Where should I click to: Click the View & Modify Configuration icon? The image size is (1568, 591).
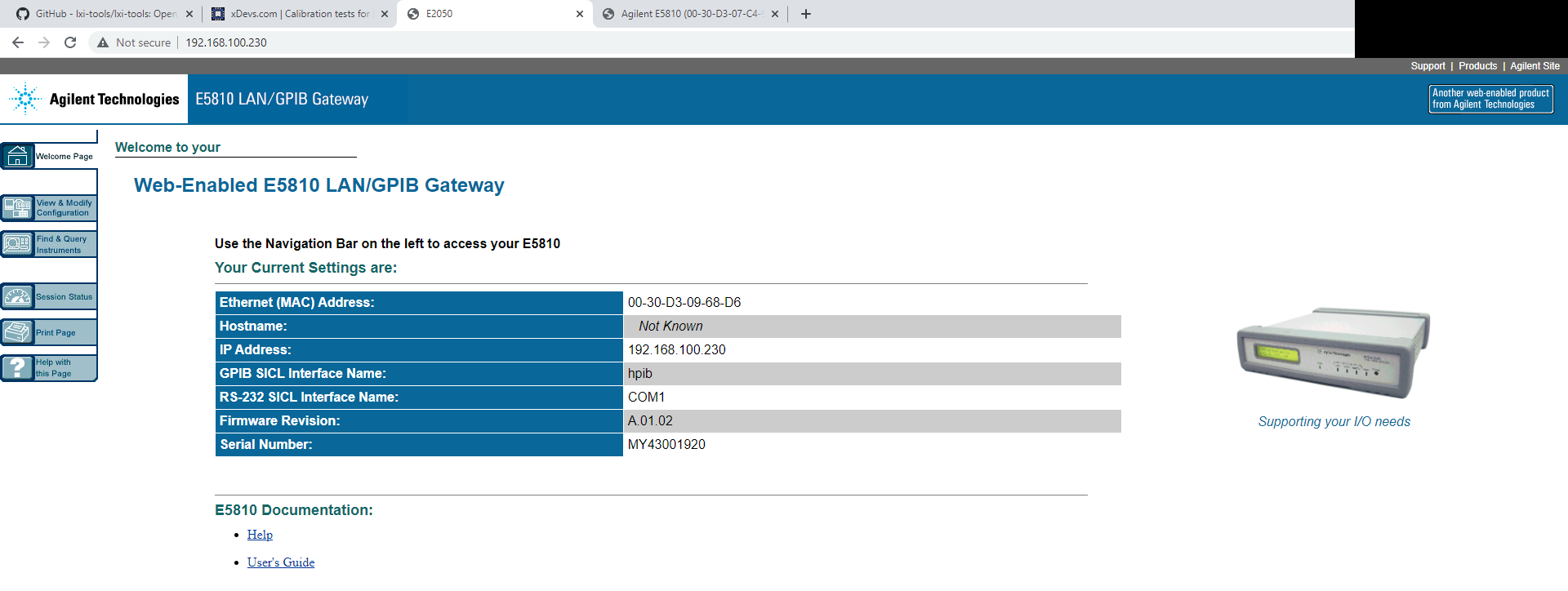(17, 208)
